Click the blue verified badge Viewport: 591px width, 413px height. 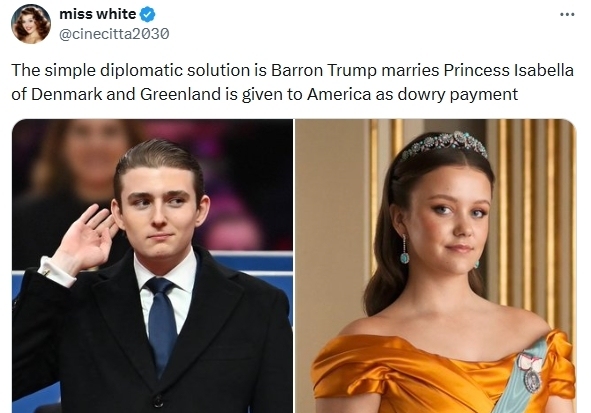click(147, 14)
